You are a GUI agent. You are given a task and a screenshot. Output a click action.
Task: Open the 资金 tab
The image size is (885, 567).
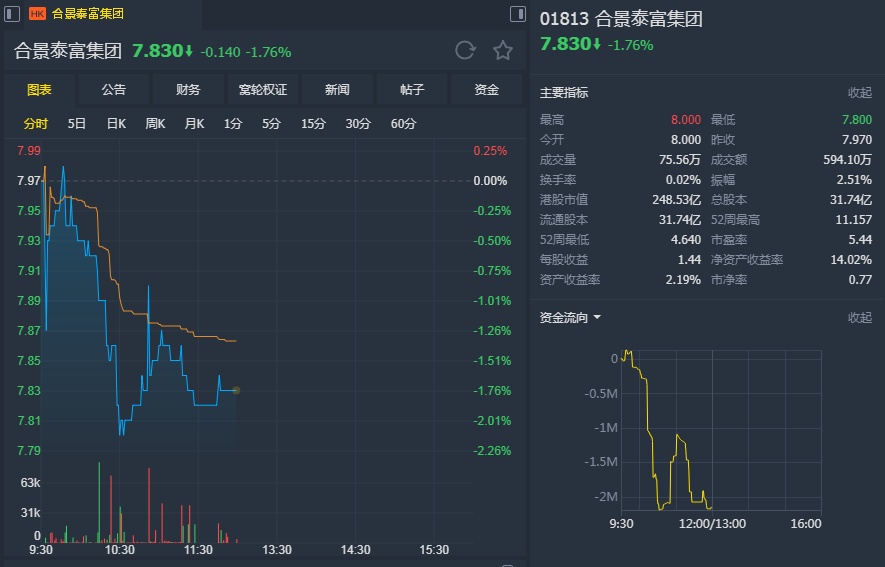pos(487,90)
